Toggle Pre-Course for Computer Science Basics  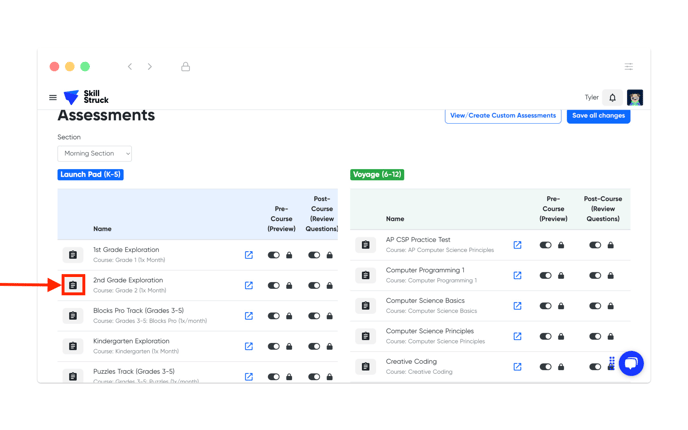click(545, 306)
